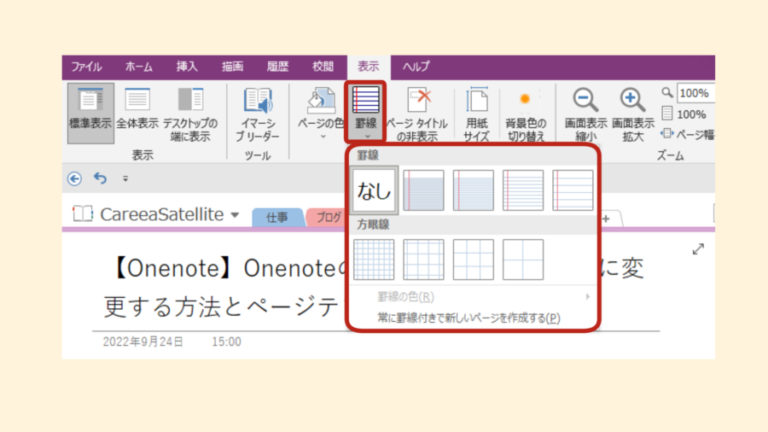
Task: Click the 罫線 rule lines button
Action: (366, 112)
